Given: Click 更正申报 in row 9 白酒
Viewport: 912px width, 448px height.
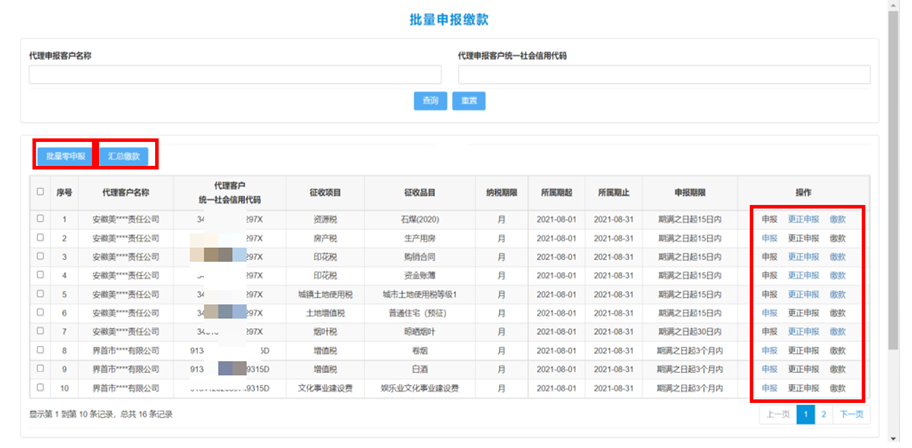Looking at the screenshot, I should (804, 369).
